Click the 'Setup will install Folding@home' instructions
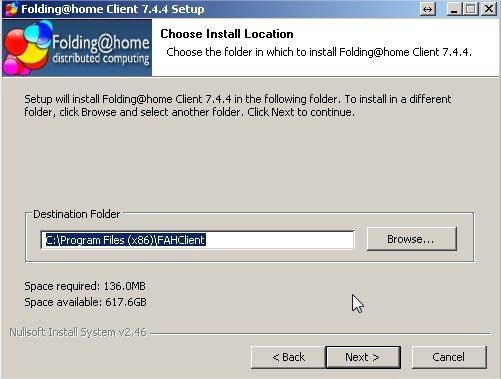 [x=238, y=105]
